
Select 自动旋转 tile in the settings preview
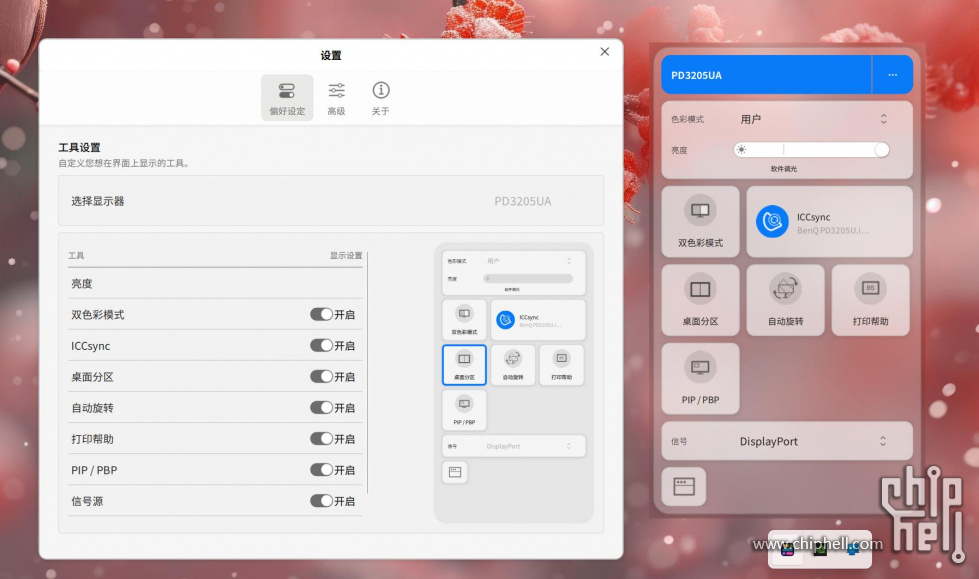click(x=513, y=365)
